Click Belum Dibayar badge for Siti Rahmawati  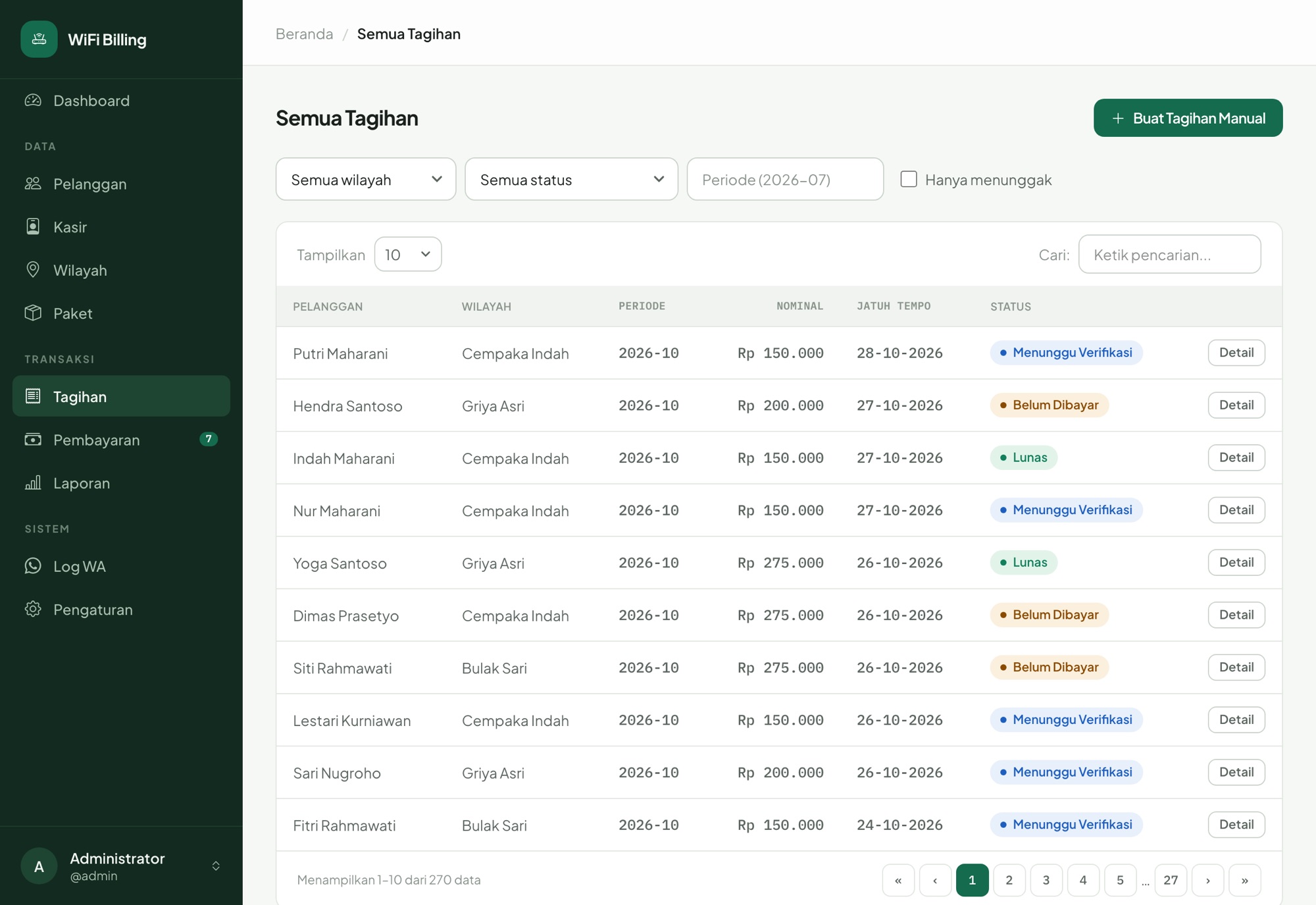(1050, 667)
